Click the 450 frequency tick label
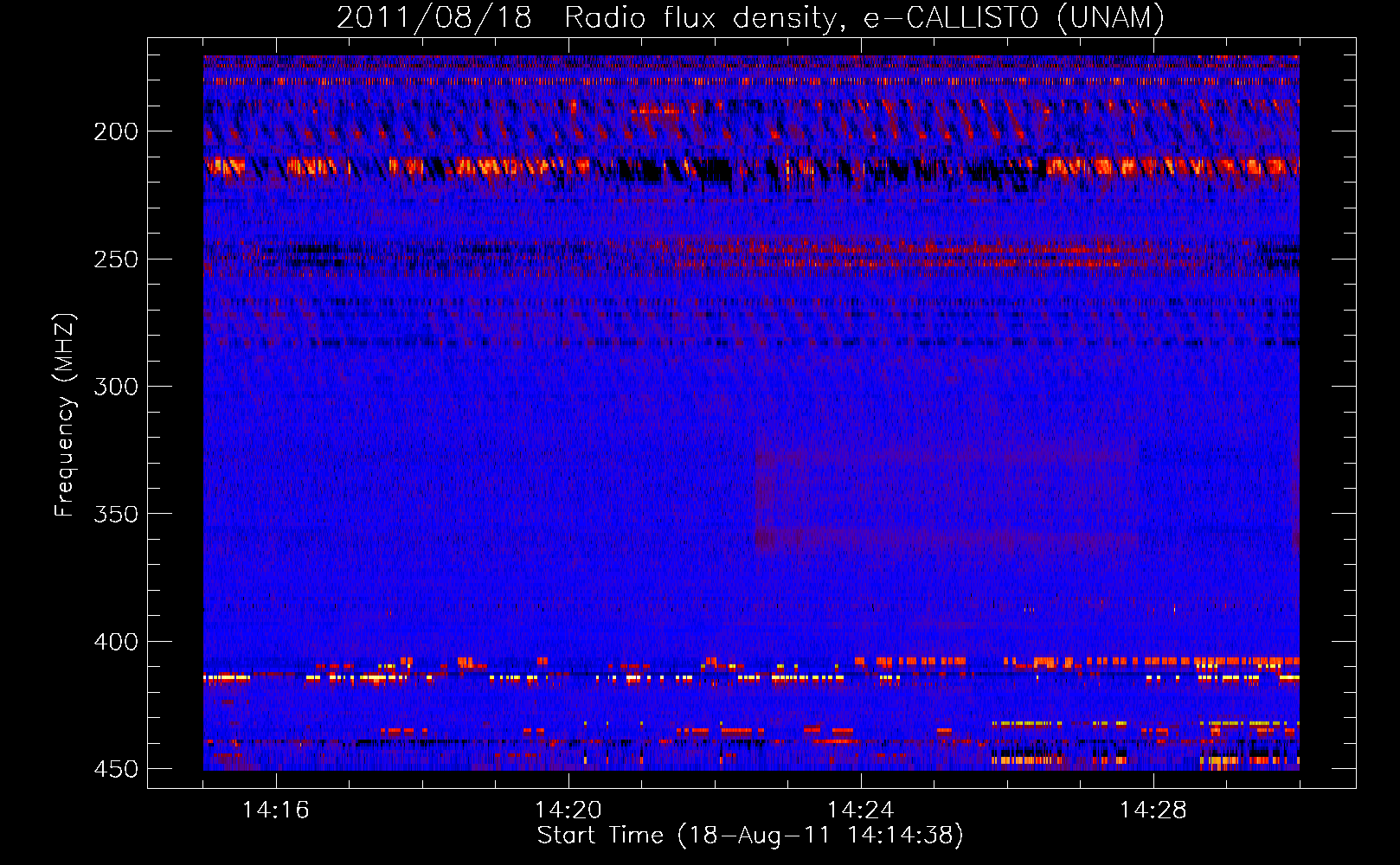This screenshot has height=865, width=1400. click(x=116, y=769)
